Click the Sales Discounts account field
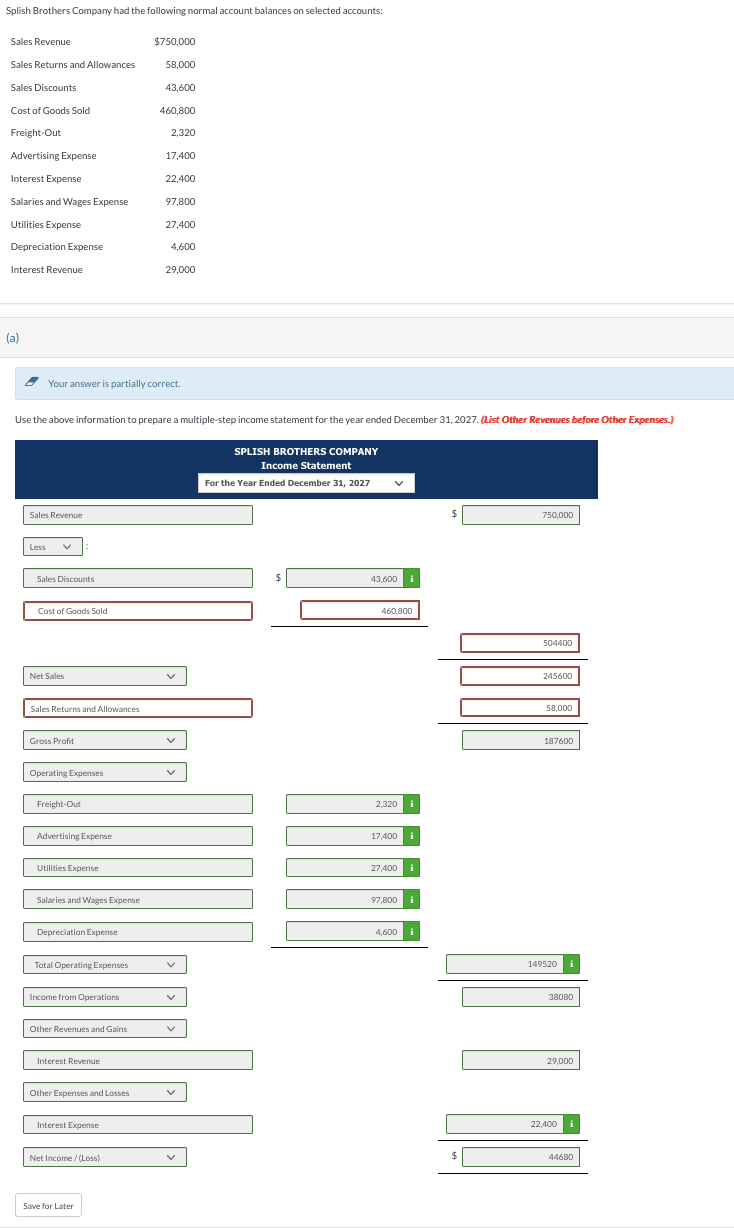Screen dimensions: 734x1228 tap(138, 579)
